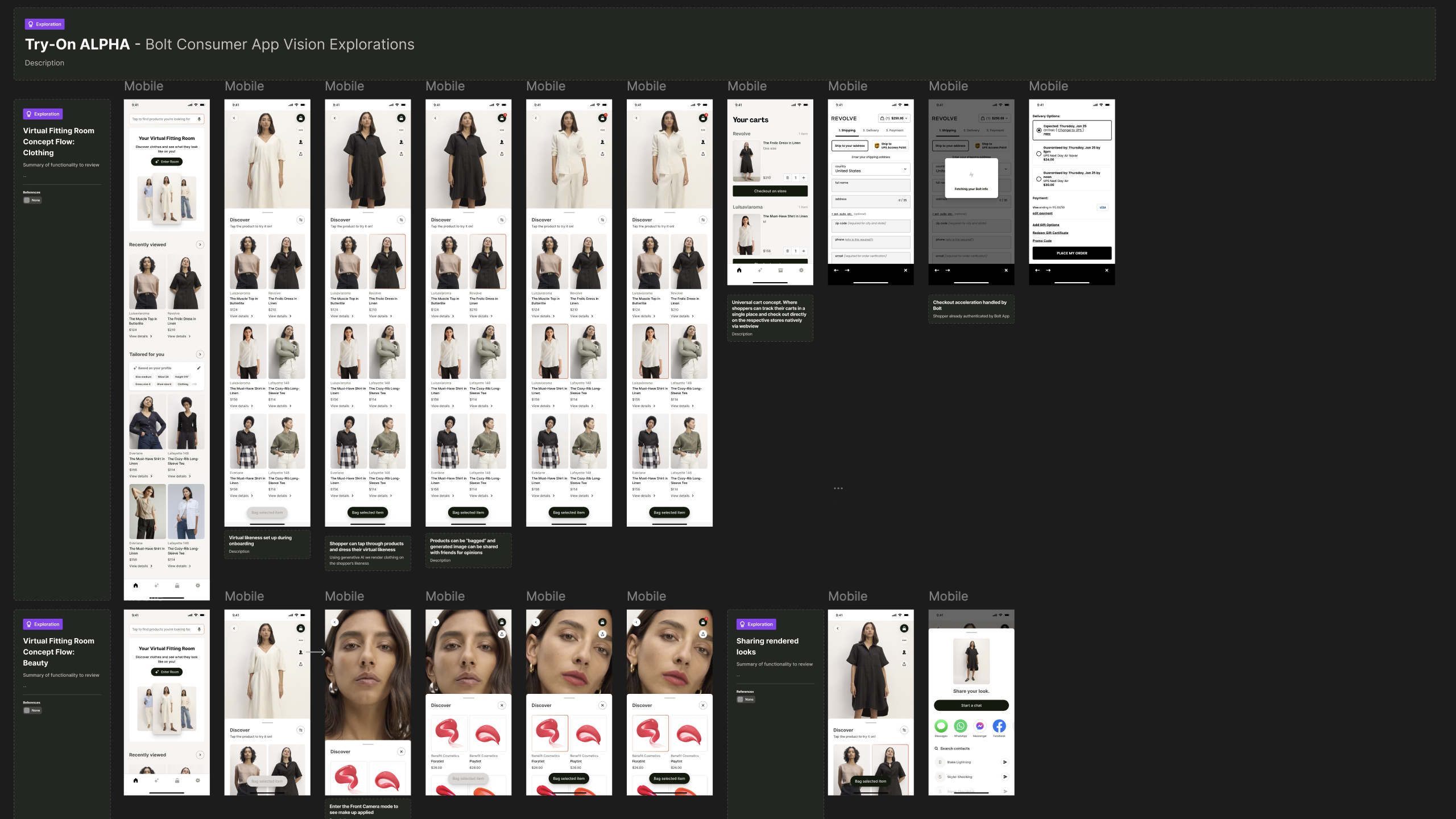
Task: Click plus icon for Must-Have Shirt quantity
Action: point(804,251)
